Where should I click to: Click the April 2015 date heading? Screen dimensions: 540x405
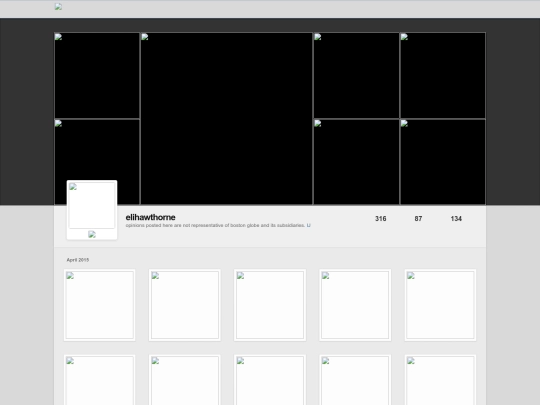[78, 260]
